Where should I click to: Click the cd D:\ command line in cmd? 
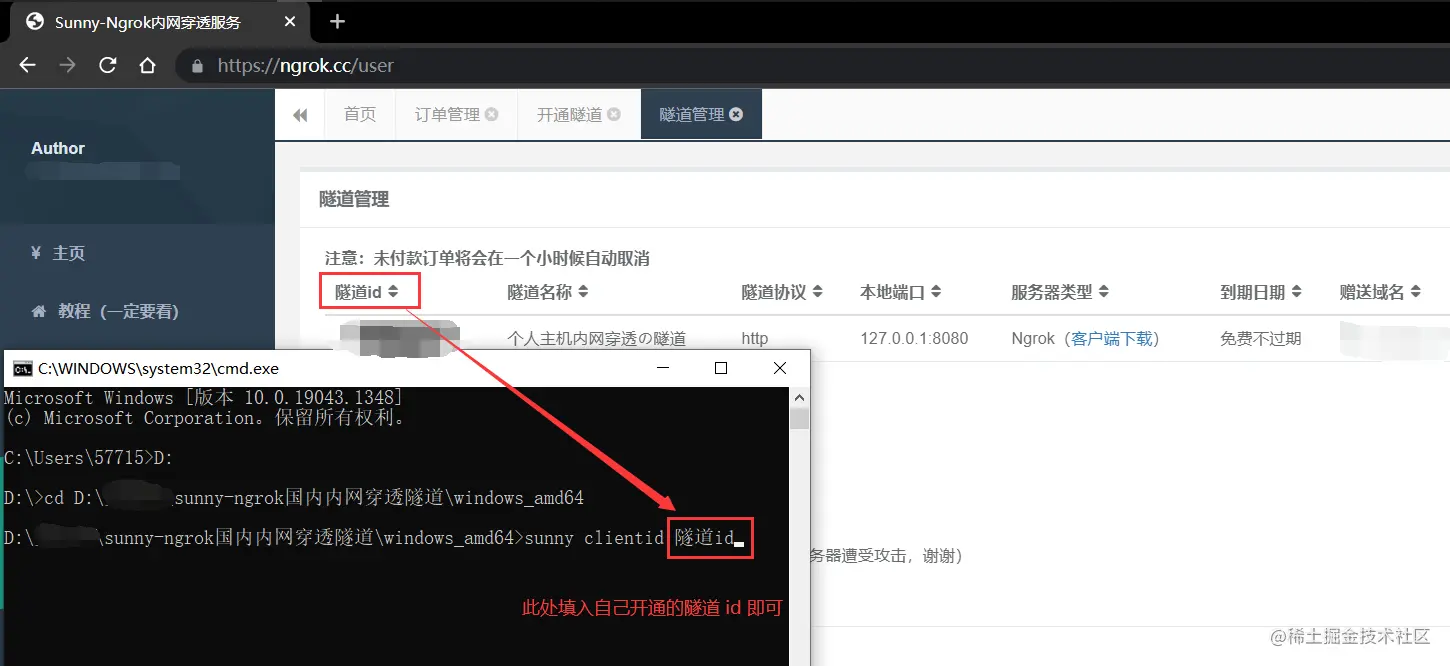pos(294,498)
